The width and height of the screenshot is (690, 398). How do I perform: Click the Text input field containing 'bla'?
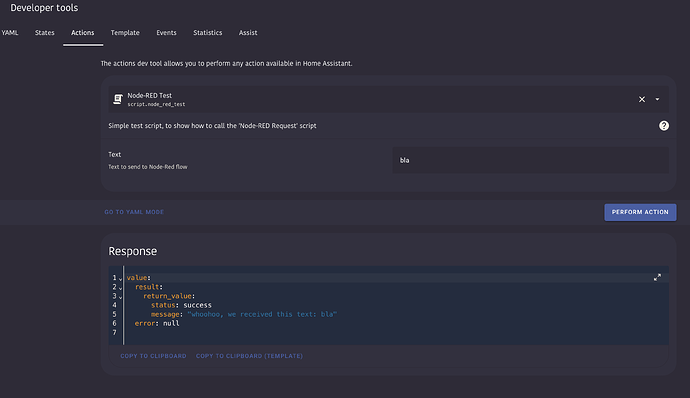click(x=530, y=160)
